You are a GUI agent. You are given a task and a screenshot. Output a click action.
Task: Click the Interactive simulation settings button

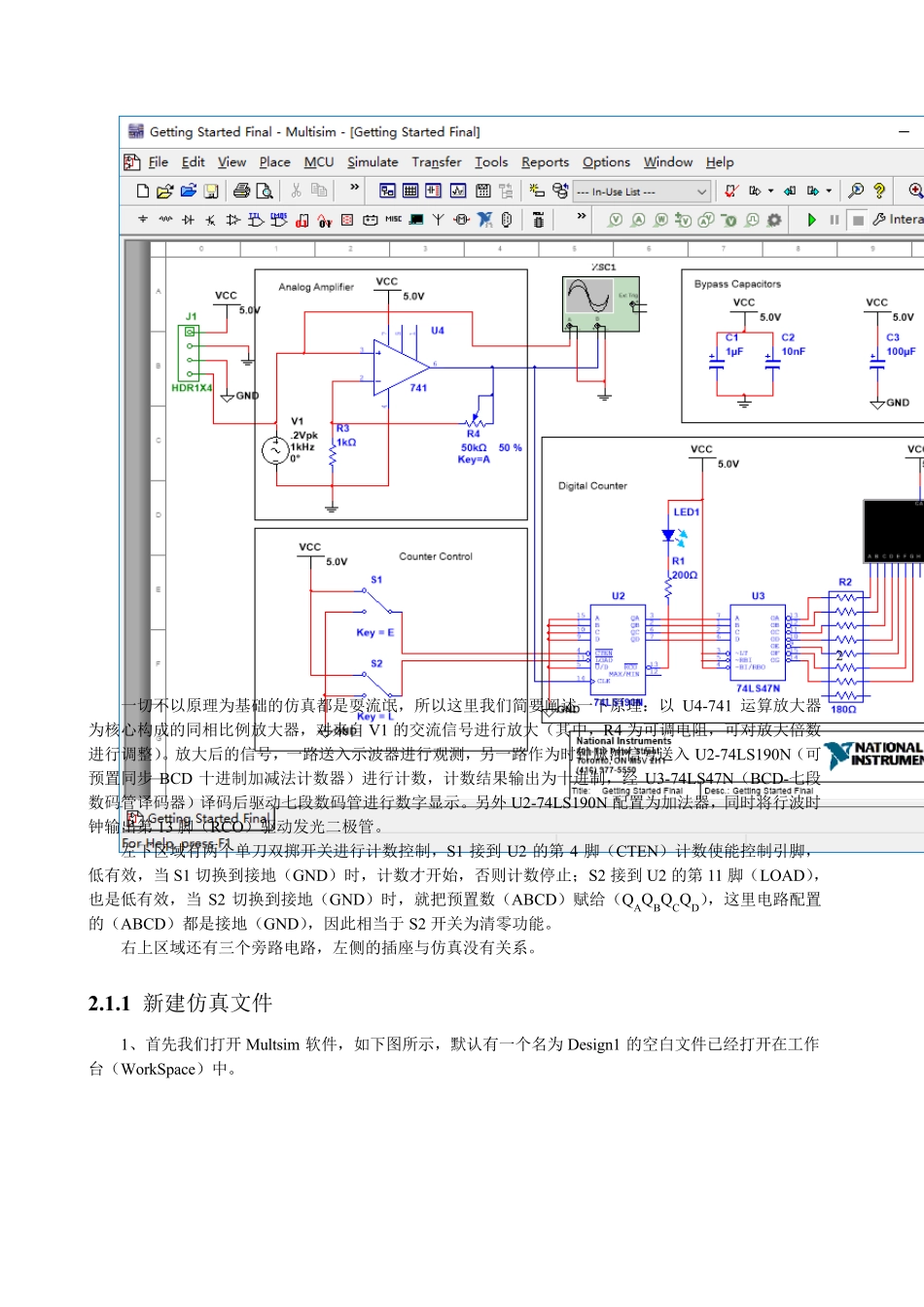coord(899,220)
